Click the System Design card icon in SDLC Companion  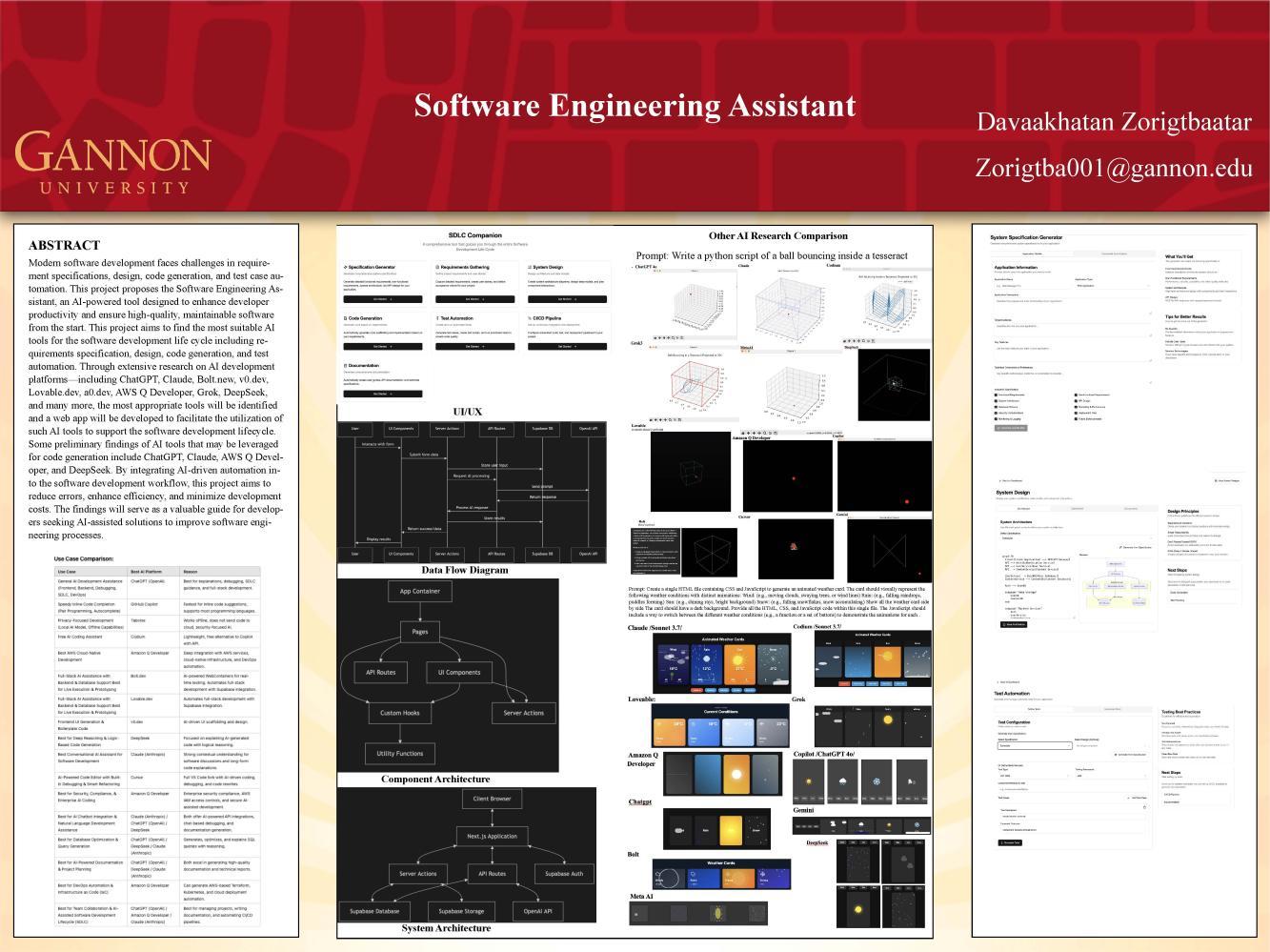[x=530, y=267]
